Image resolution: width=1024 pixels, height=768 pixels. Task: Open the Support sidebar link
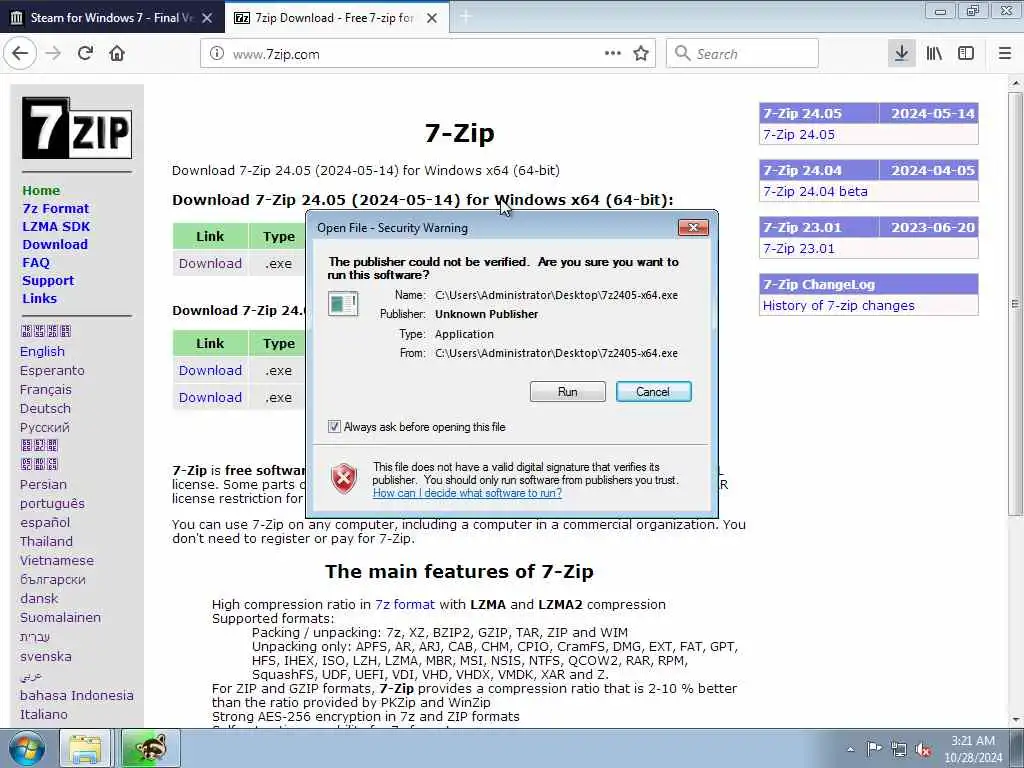(48, 281)
